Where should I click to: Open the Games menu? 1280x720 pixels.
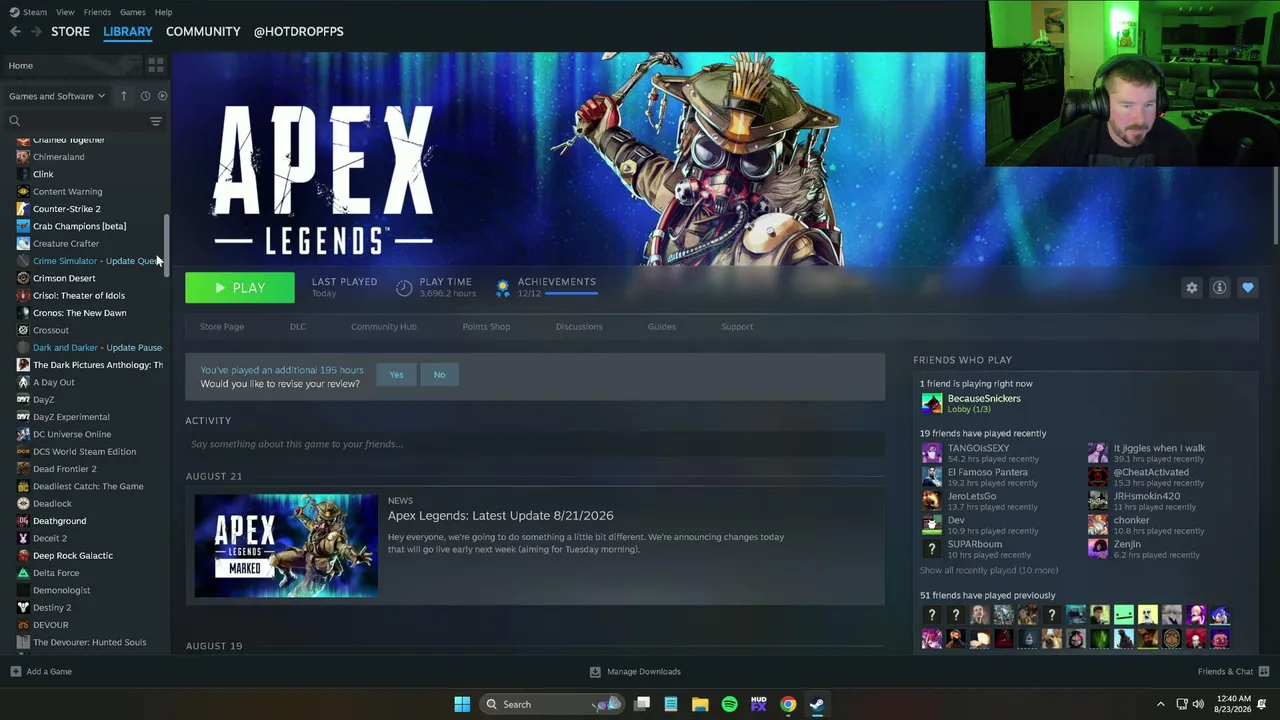[133, 12]
